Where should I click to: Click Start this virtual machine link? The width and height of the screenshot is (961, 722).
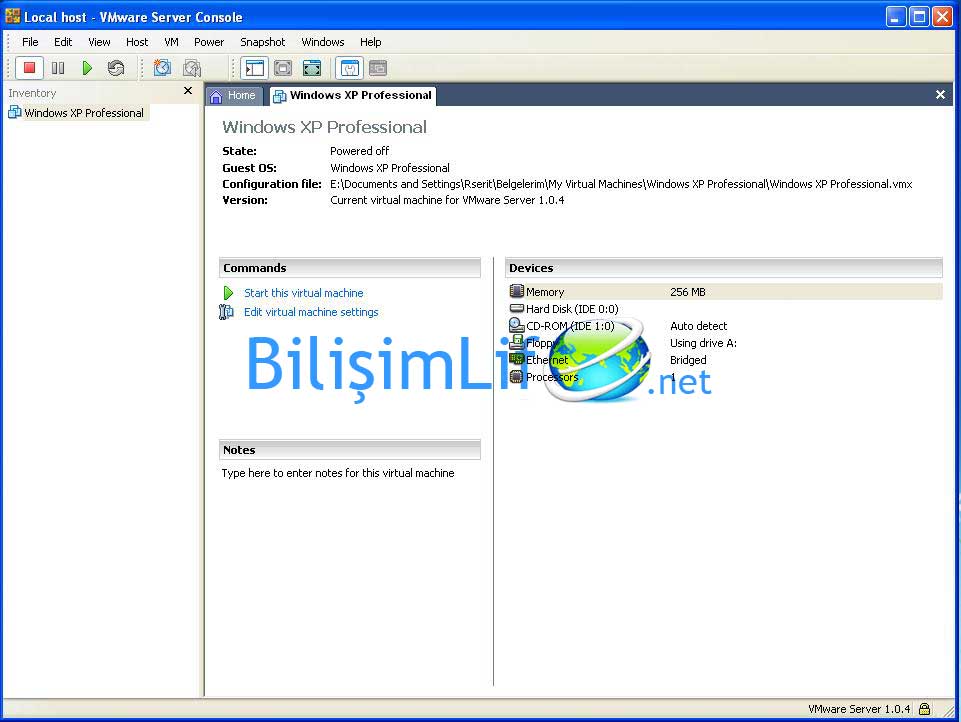click(303, 293)
